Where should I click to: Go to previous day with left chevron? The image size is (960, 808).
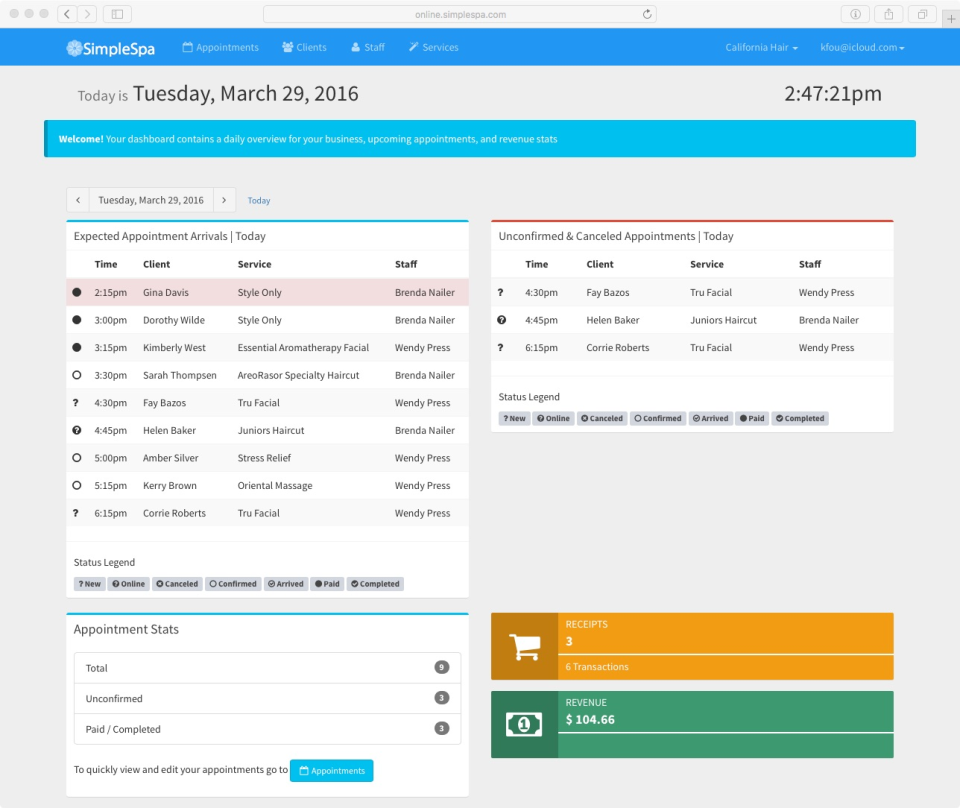pyautogui.click(x=78, y=200)
